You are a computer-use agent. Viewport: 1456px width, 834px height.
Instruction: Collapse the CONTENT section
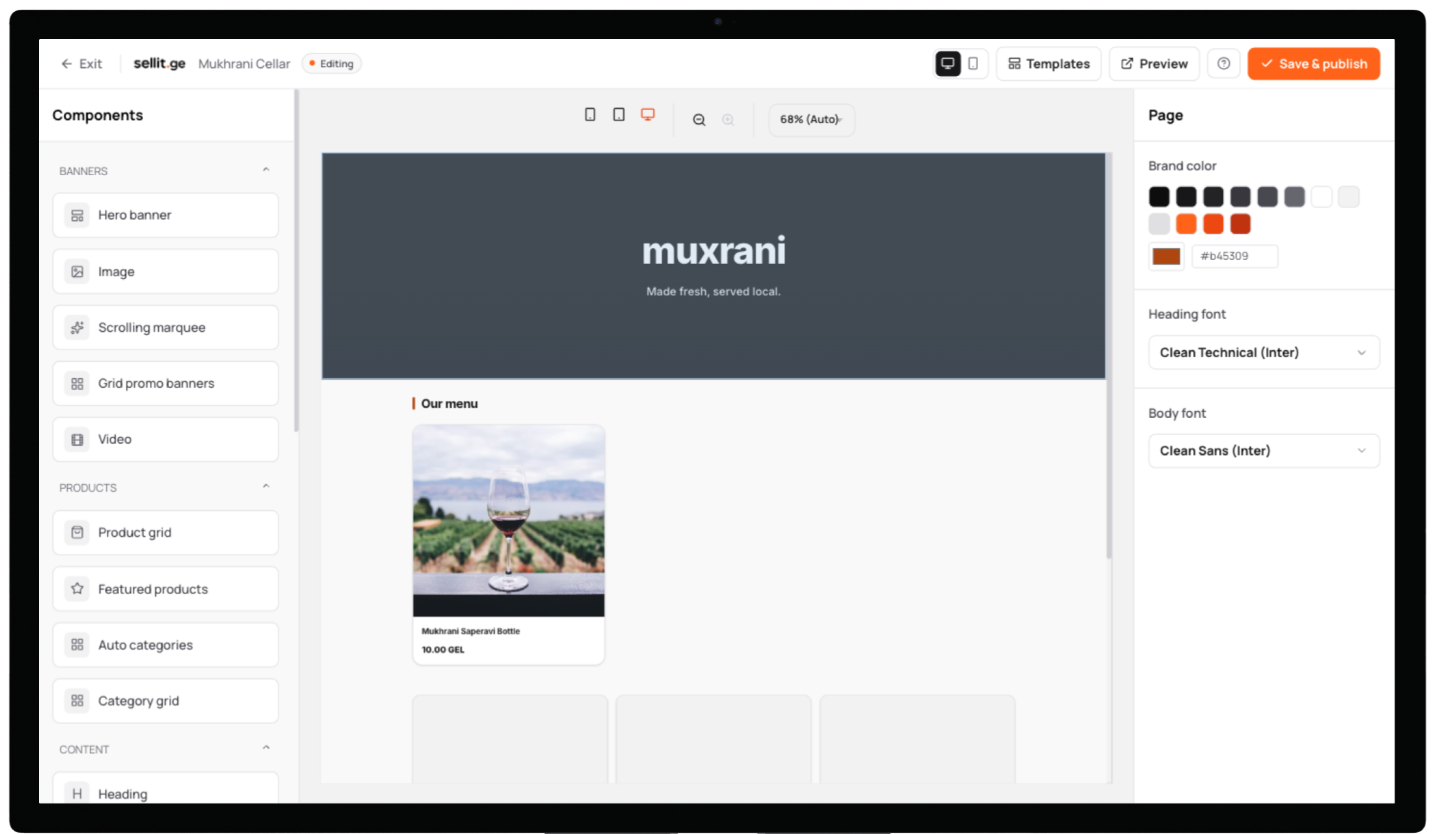(x=266, y=748)
